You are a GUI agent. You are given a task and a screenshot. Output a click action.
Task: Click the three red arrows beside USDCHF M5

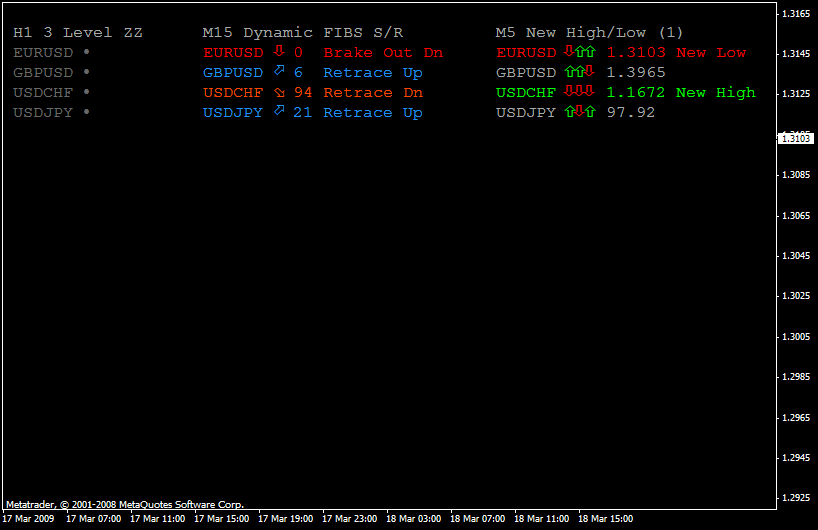click(580, 91)
